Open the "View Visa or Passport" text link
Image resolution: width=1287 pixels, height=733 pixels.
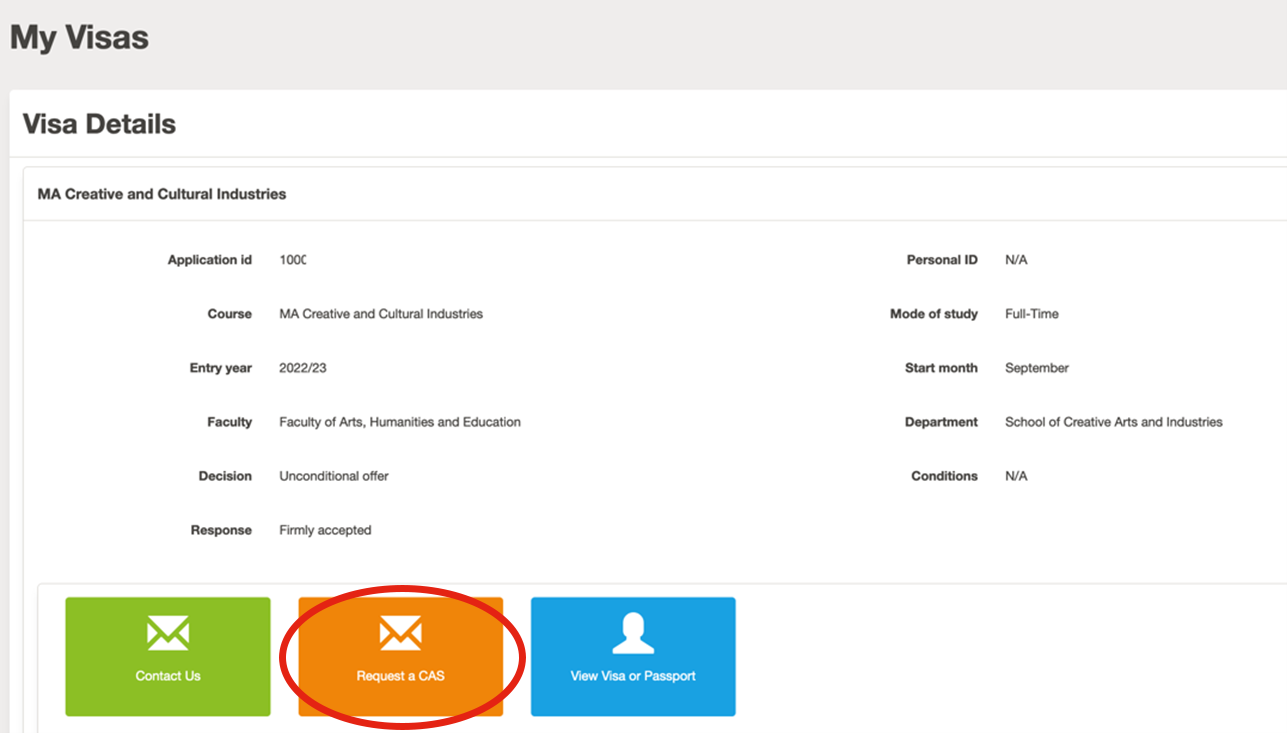pyautogui.click(x=633, y=676)
